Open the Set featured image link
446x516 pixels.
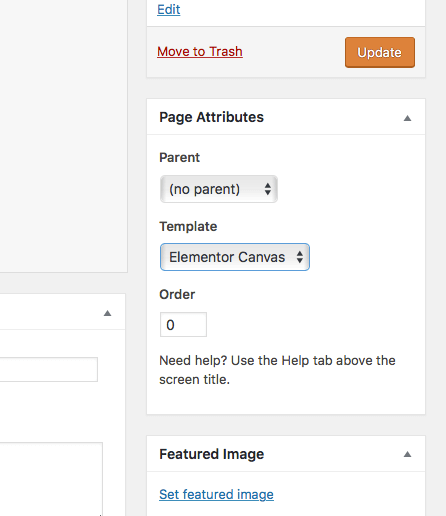(216, 494)
